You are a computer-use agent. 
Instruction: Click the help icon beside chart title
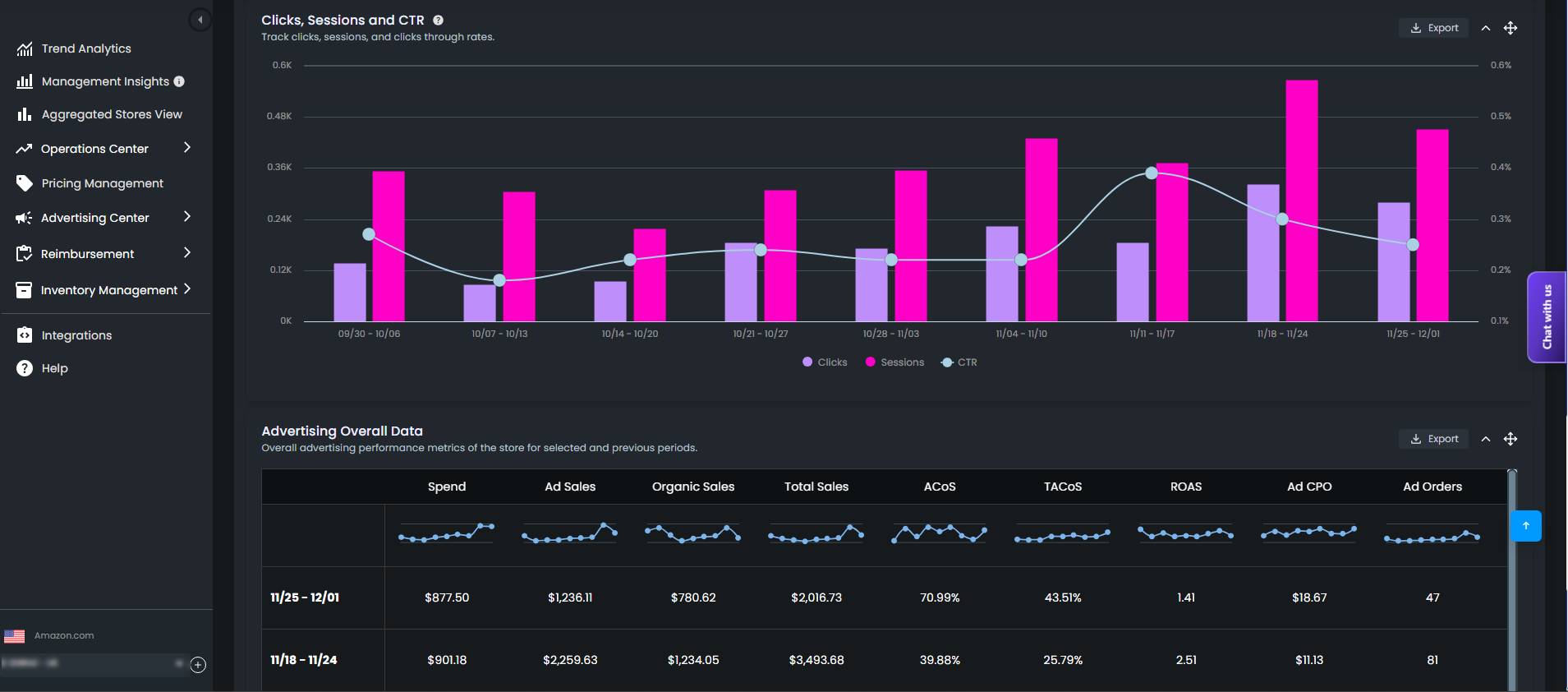[x=438, y=21]
